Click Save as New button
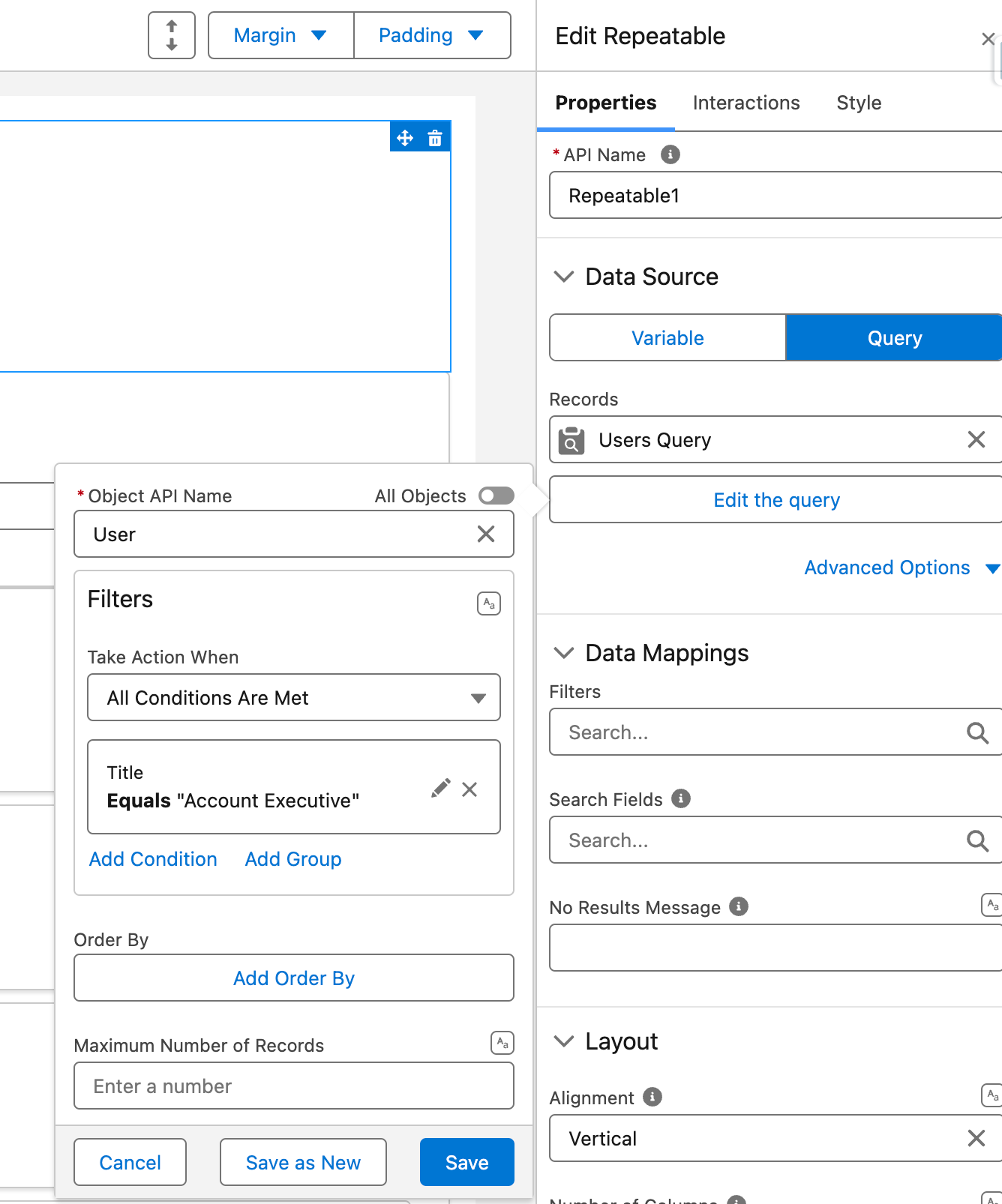 coord(303,1162)
